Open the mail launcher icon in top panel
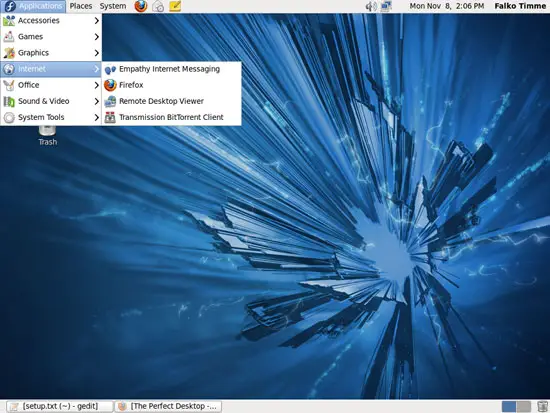 point(158,6)
